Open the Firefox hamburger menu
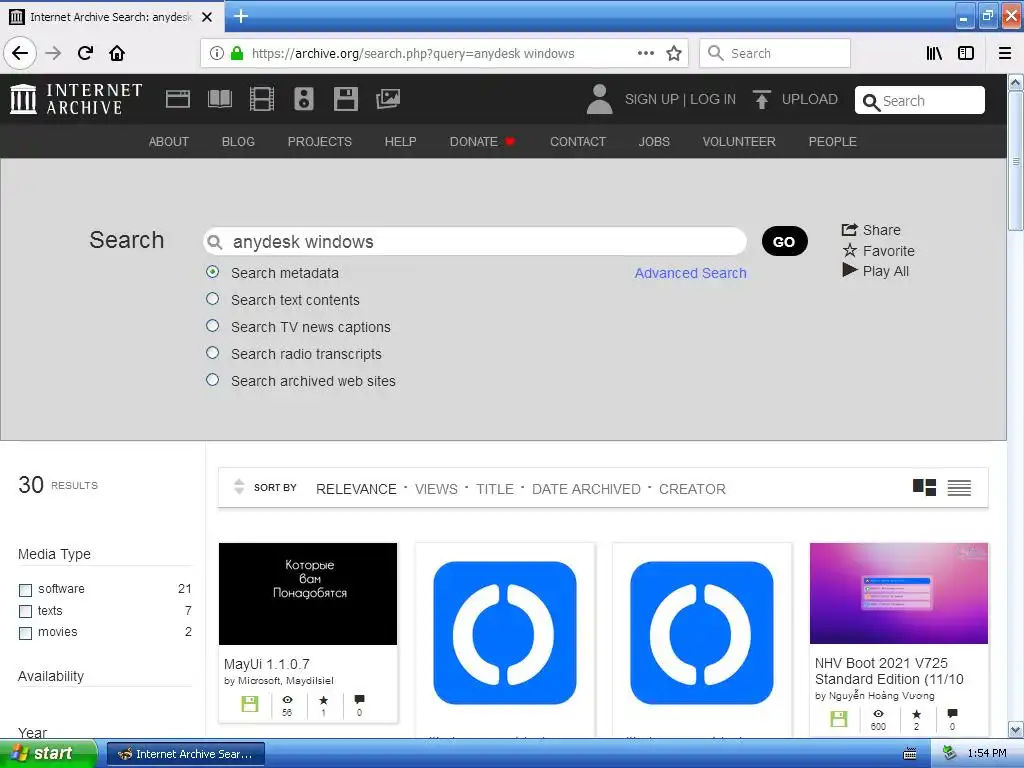The image size is (1024, 768). point(1005,53)
